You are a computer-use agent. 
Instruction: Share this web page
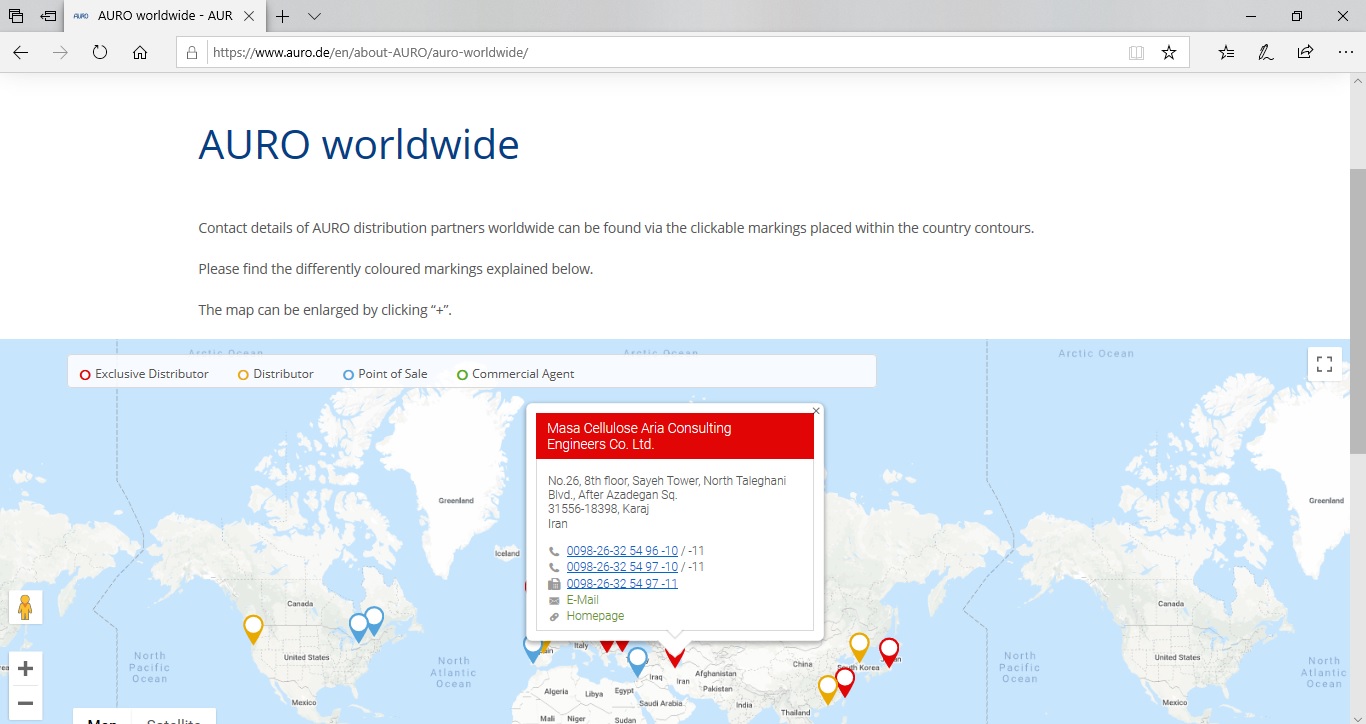point(1305,53)
